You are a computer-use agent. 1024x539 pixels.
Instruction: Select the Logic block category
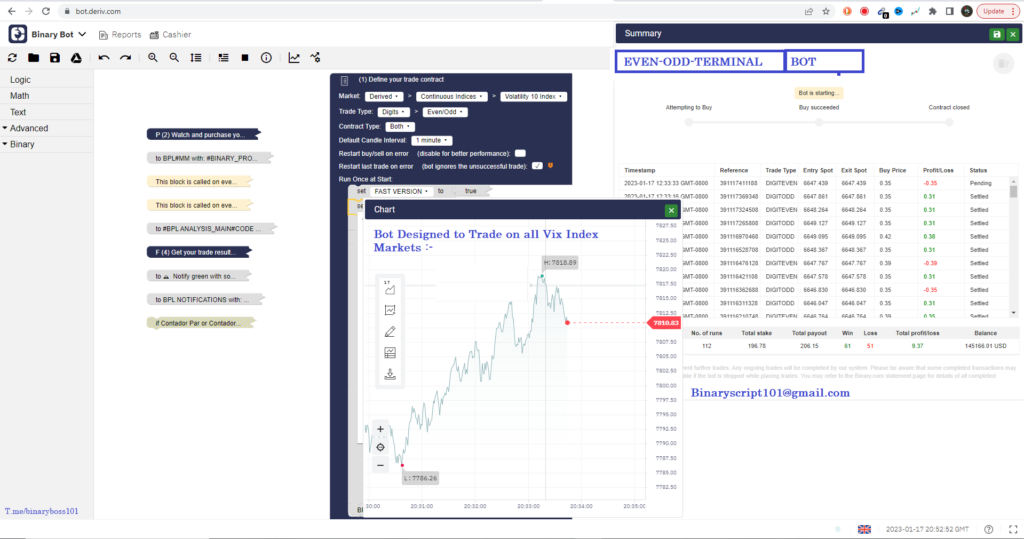[x=20, y=79]
